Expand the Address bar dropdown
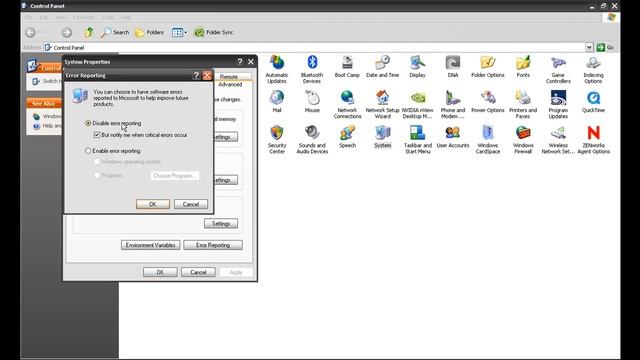 coord(589,47)
